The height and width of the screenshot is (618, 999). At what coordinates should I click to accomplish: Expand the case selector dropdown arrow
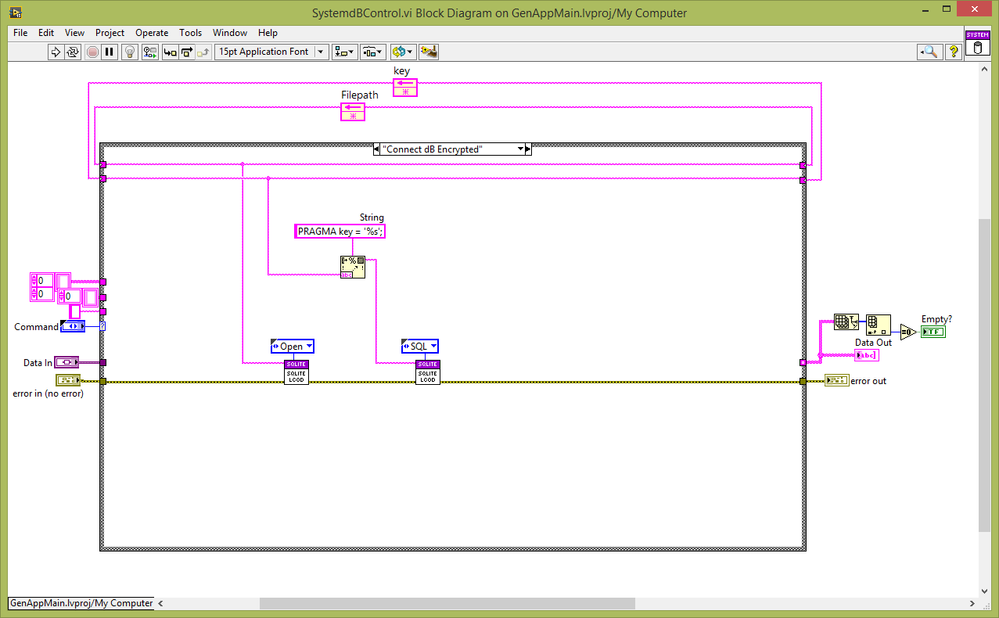pyautogui.click(x=522, y=149)
